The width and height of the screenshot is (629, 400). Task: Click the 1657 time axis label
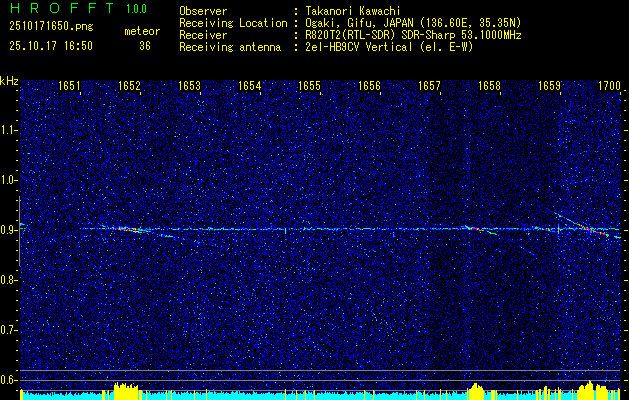(x=429, y=85)
